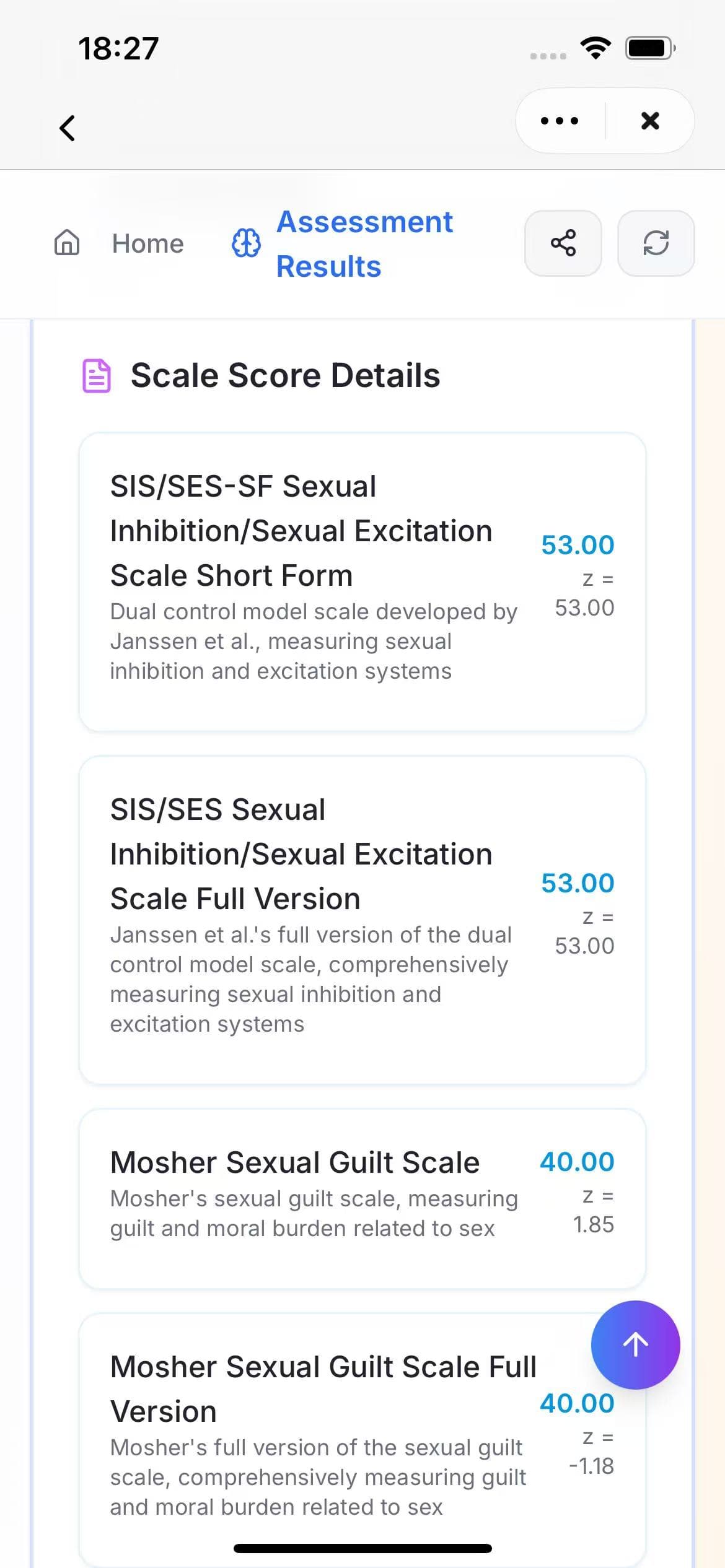The image size is (725, 1568).
Task: Tap the z = -1.18 value
Action: click(x=592, y=1452)
